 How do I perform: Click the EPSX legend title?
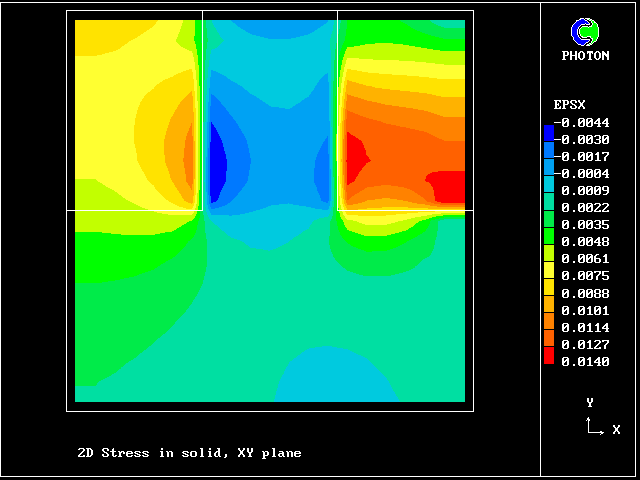pos(569,105)
